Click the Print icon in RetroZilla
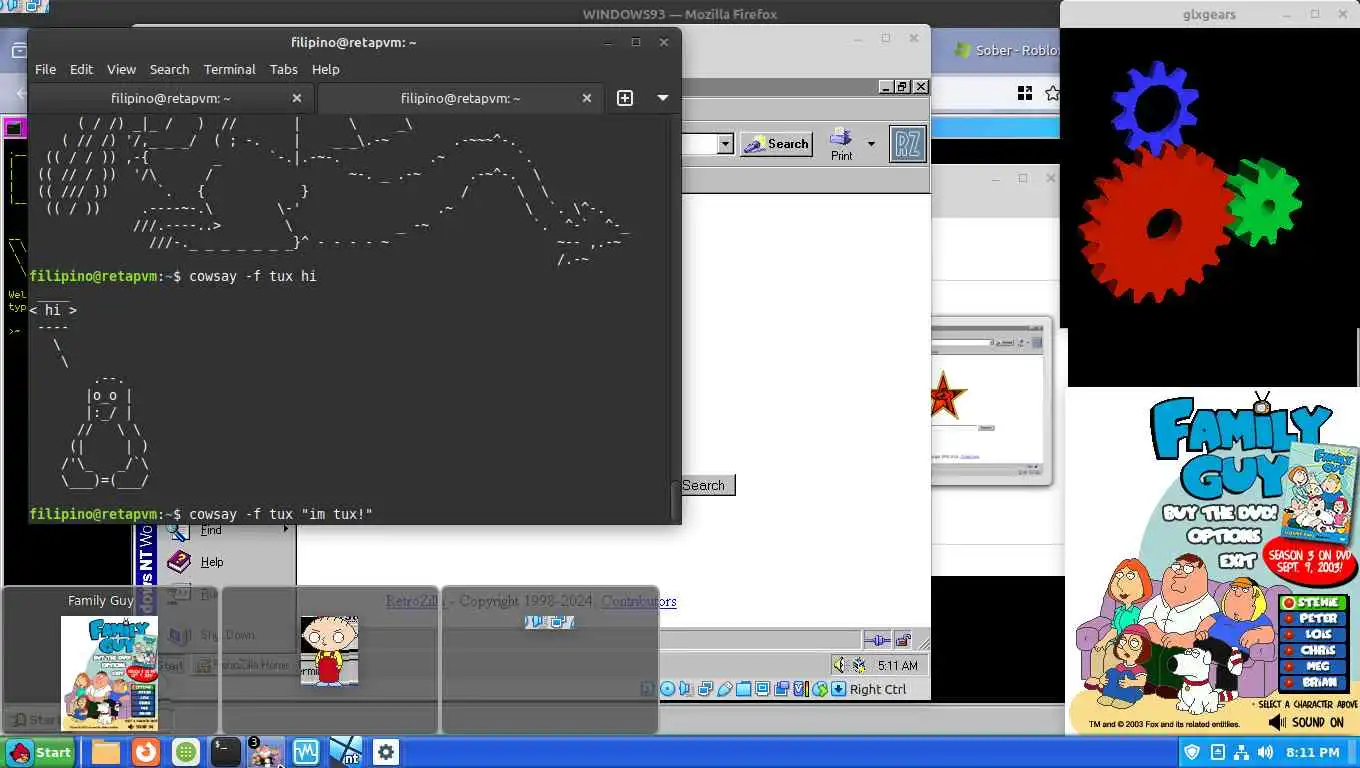 point(841,144)
